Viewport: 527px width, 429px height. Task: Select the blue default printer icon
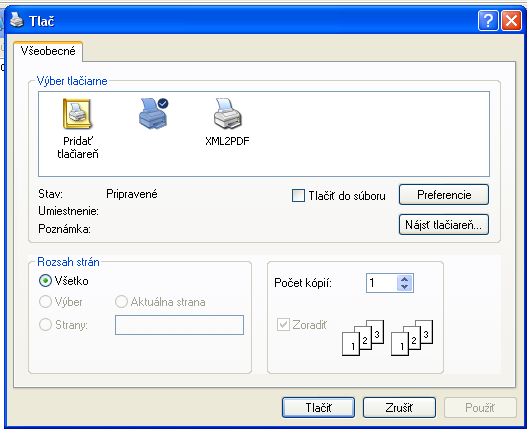[154, 114]
